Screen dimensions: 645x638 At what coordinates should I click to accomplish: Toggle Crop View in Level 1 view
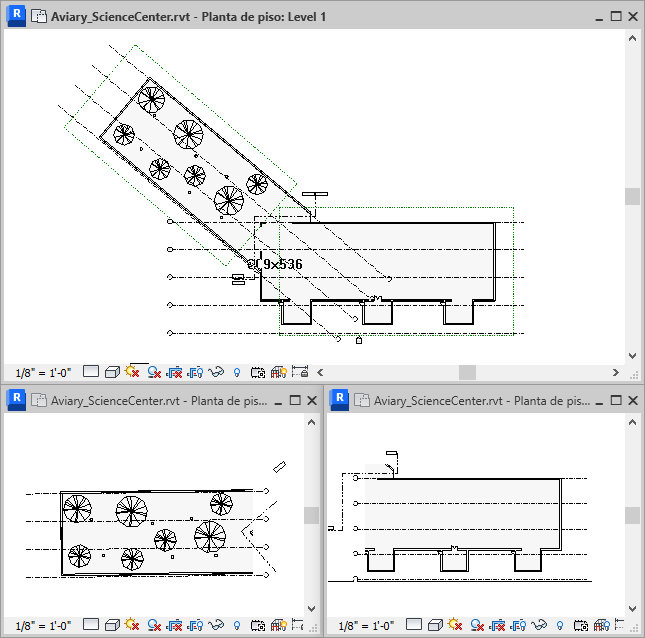coord(175,373)
